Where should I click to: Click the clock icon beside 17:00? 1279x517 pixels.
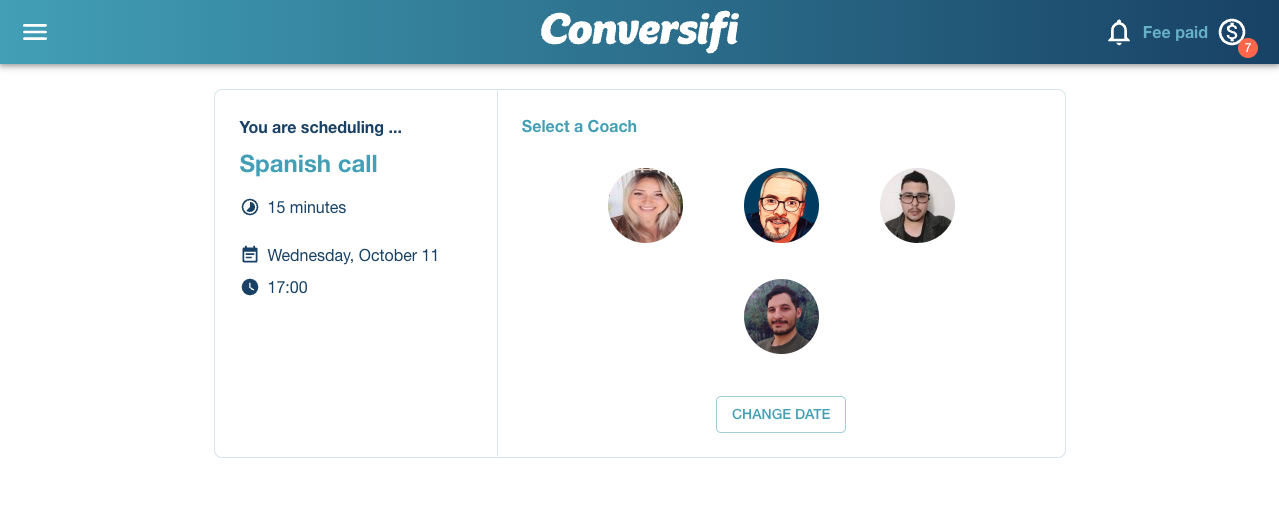click(x=250, y=287)
